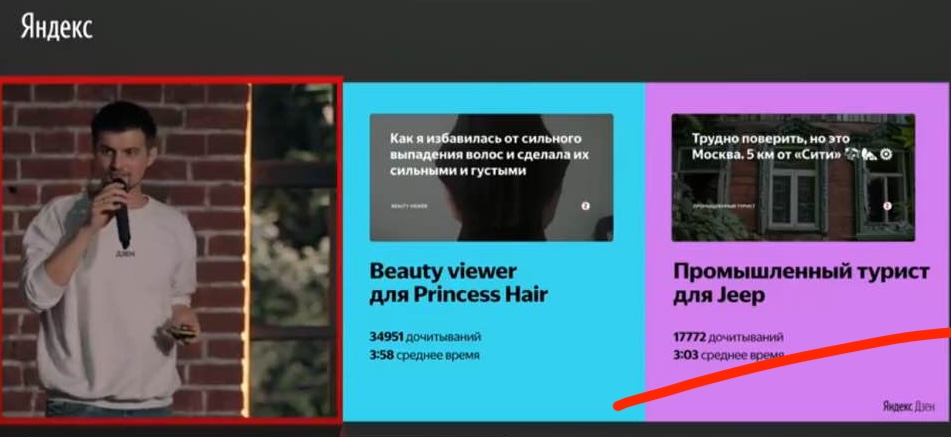
Task: Open the hair loss article card
Action: 491,178
